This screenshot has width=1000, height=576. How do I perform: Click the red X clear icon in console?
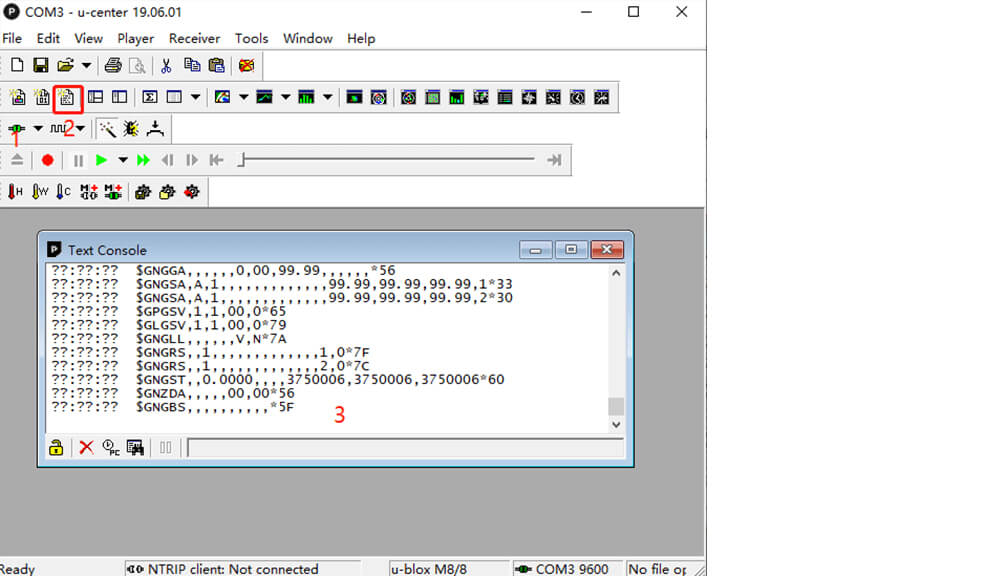(x=86, y=447)
